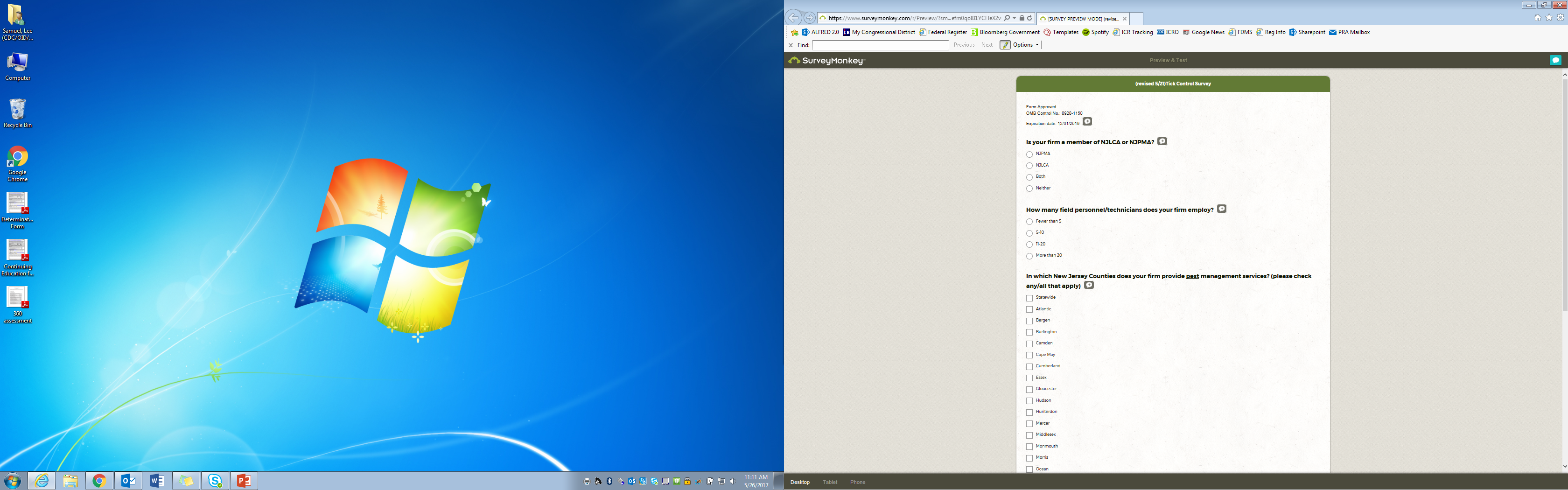The image size is (1568, 490).
Task: Select the NJLCA radio option
Action: (x=1029, y=166)
